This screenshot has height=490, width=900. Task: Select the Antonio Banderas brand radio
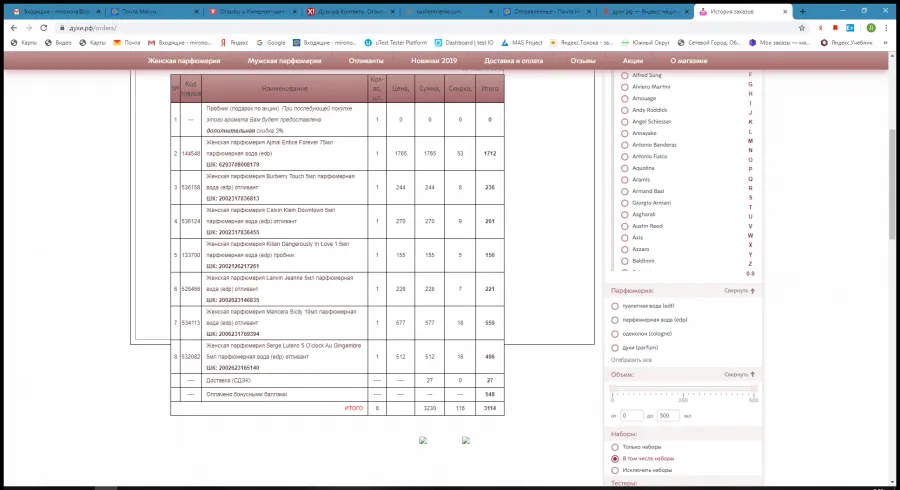click(624, 145)
